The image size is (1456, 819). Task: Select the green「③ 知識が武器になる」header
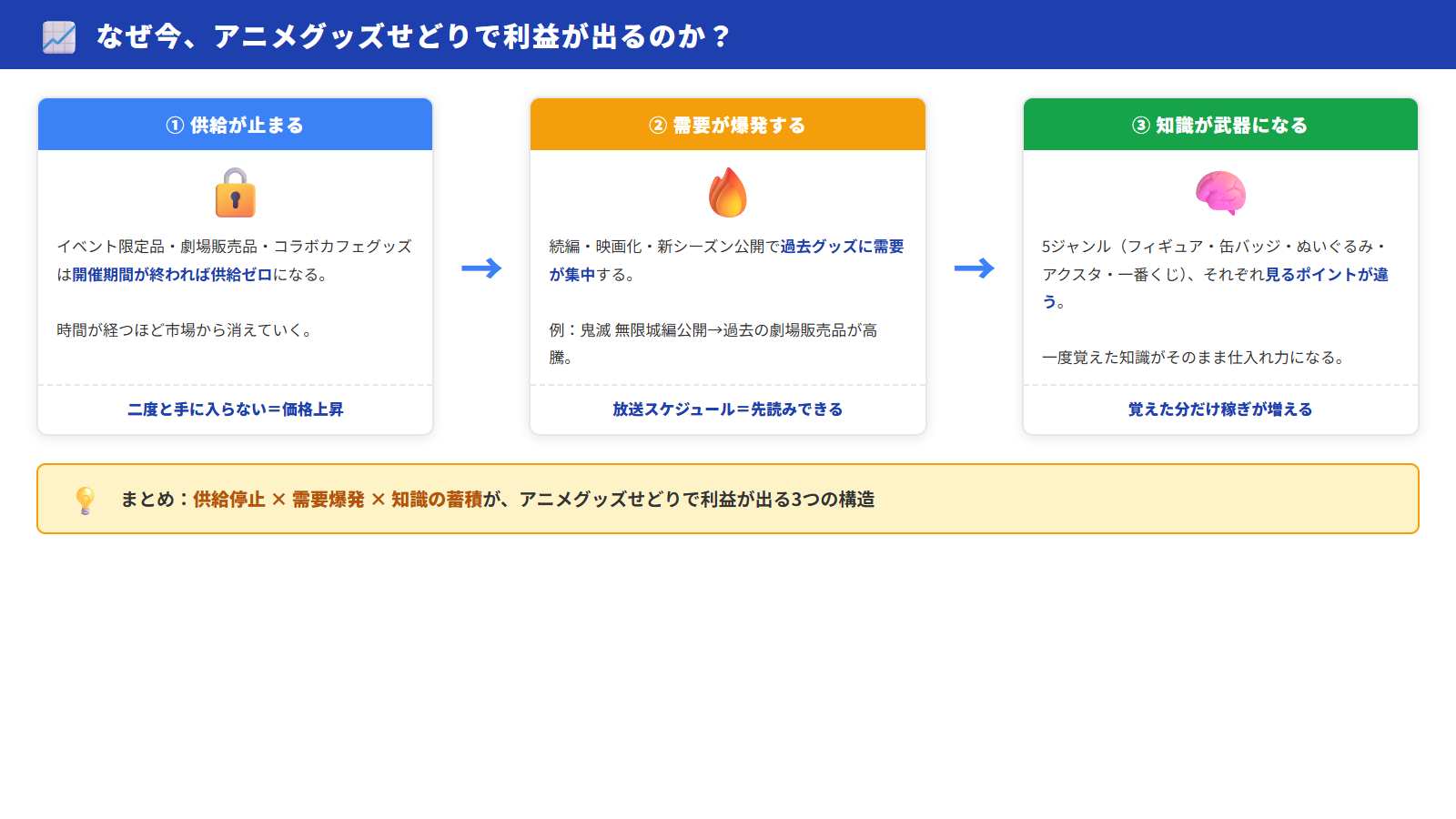[x=1220, y=125]
